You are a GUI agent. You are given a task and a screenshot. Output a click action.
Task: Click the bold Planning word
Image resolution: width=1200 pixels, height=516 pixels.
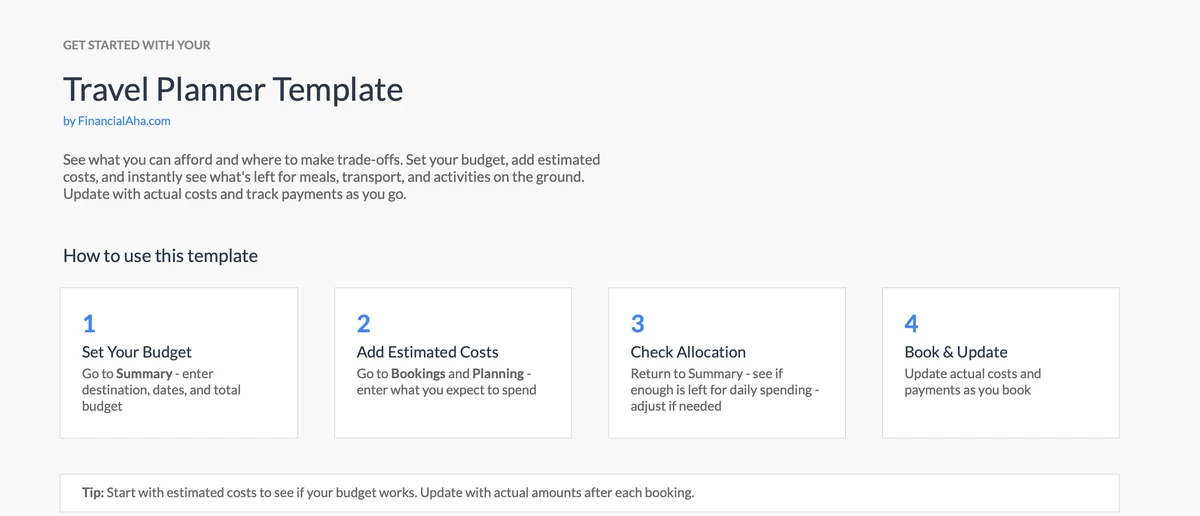pyautogui.click(x=498, y=374)
